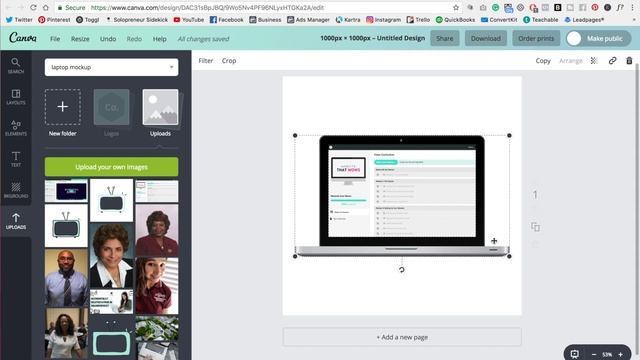Viewport: 640px width, 360px height.
Task: Select the man in tie photo thumbnail
Action: [x=66, y=278]
